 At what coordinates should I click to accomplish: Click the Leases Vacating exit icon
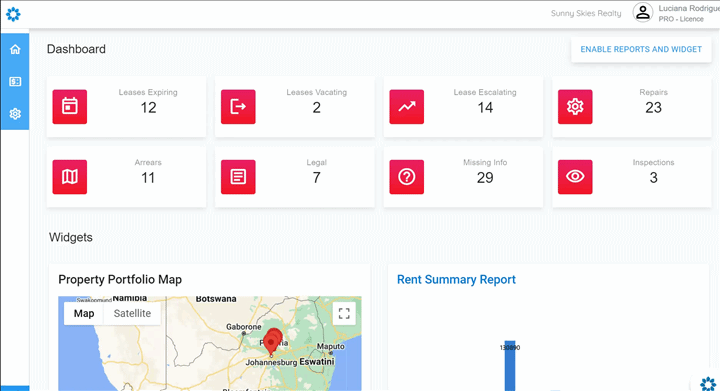(238, 106)
